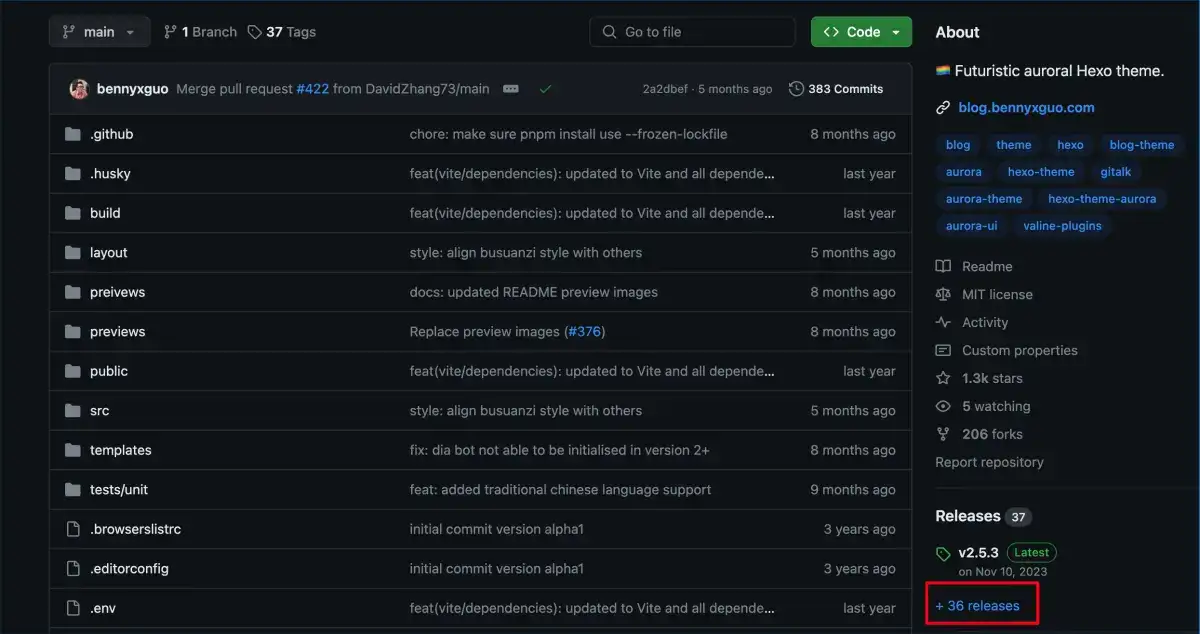Star the repository using the star icon
The image size is (1200, 634).
[x=941, y=378]
